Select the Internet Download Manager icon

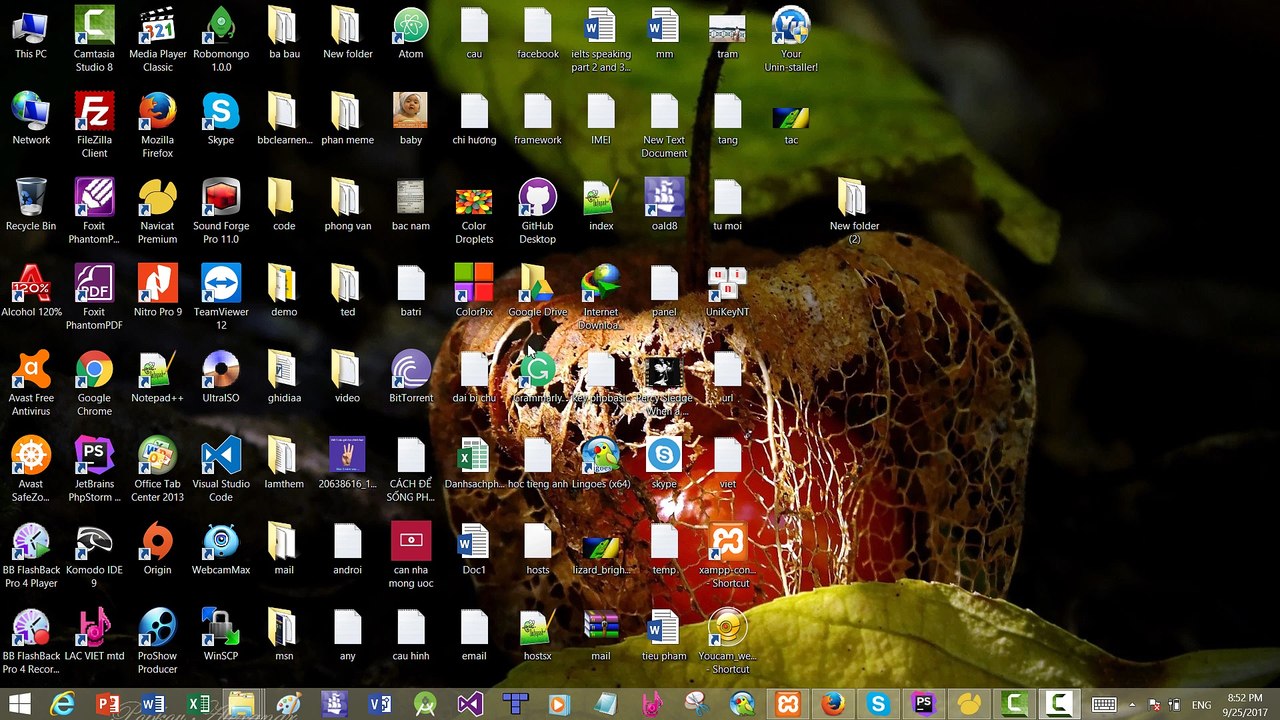tap(601, 297)
